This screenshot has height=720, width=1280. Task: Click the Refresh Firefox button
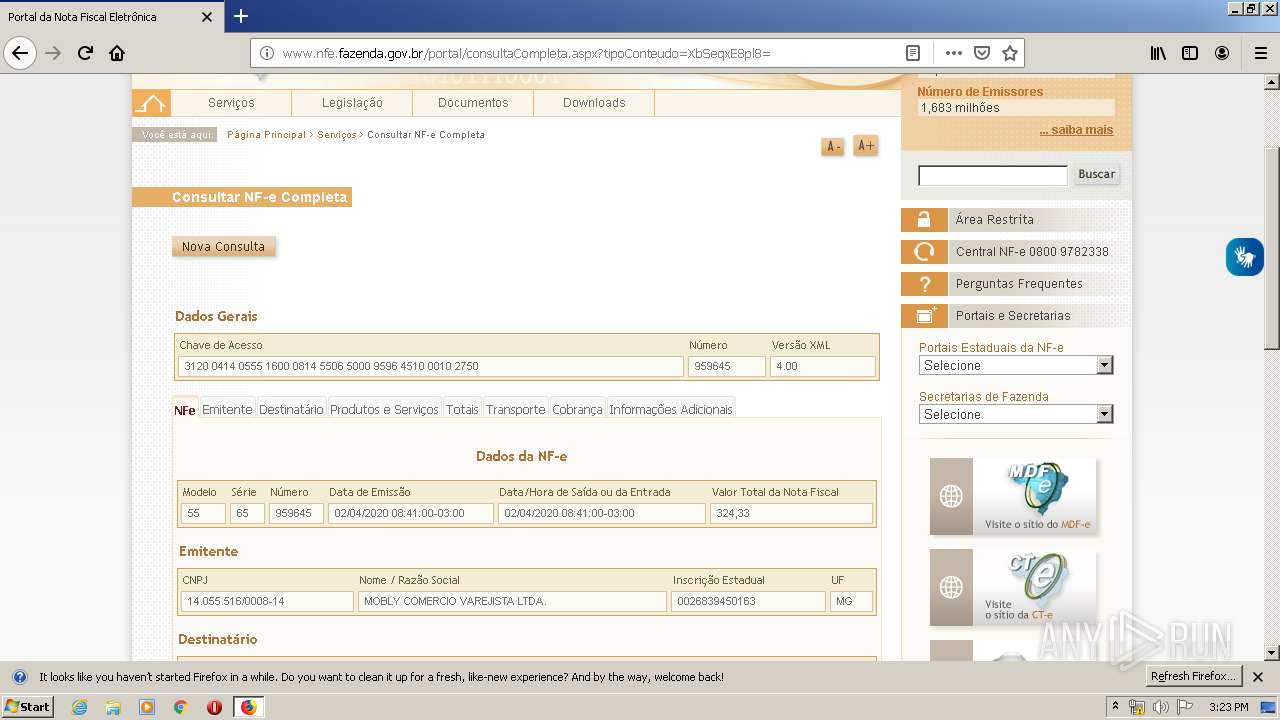(1193, 677)
